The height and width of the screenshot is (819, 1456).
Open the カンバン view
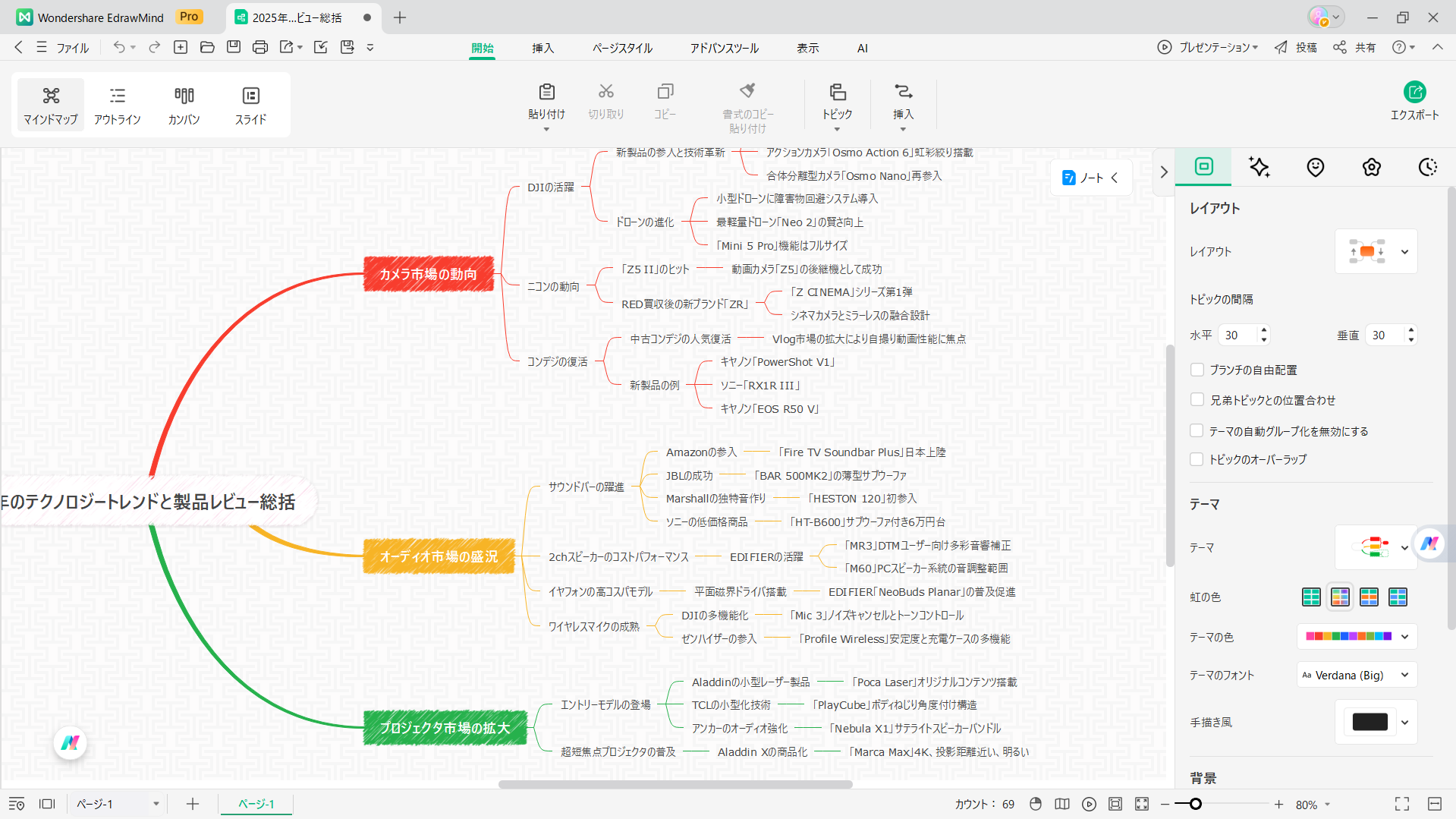point(184,105)
